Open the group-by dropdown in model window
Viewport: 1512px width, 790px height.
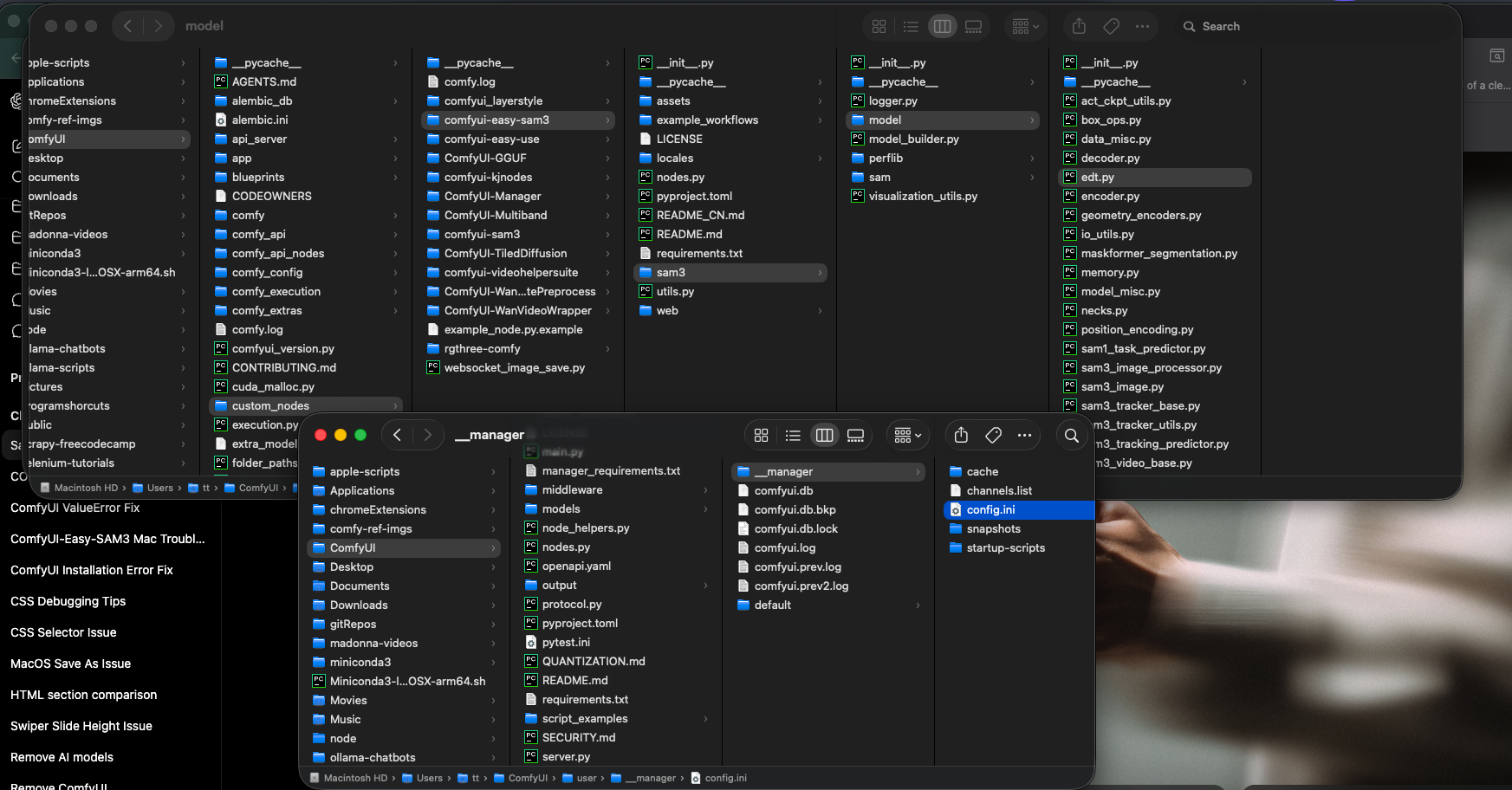point(1025,26)
